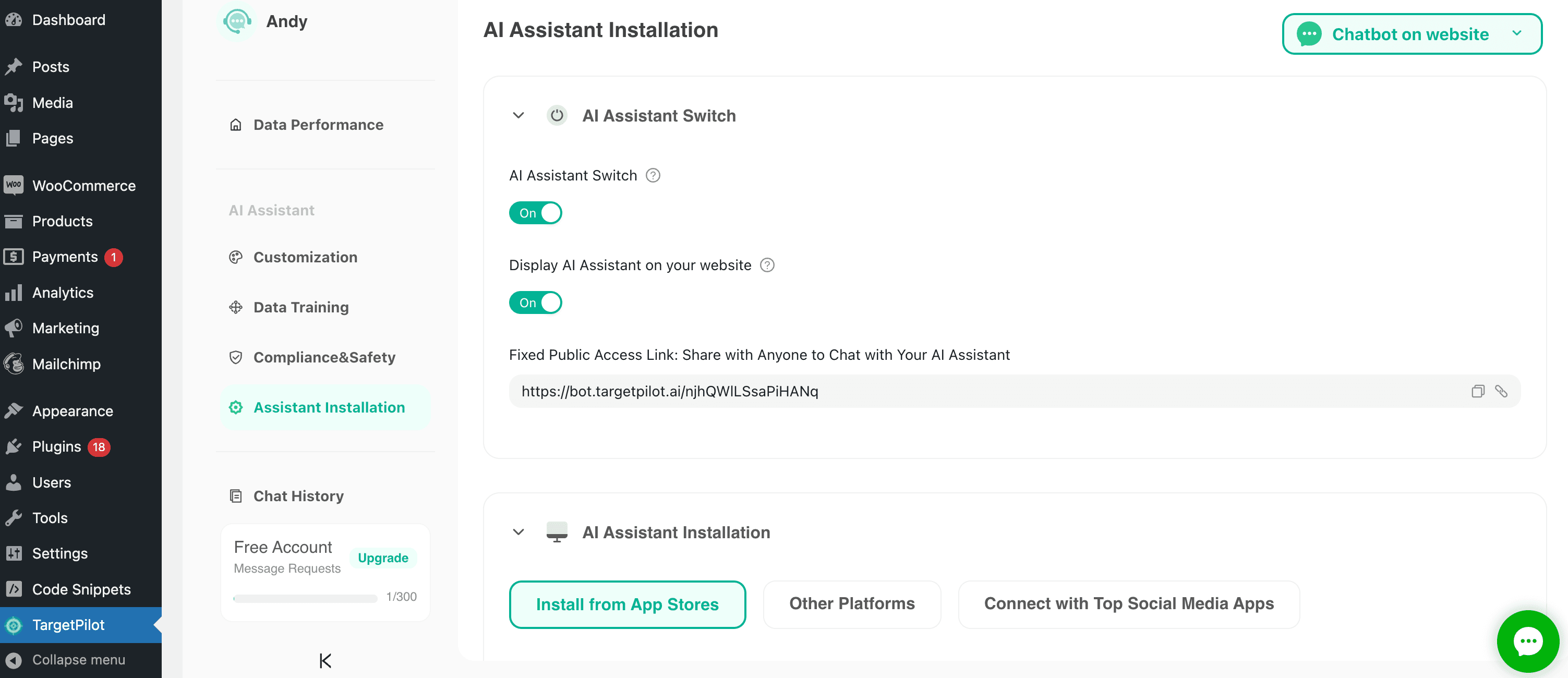Screen dimensions: 1568x678
Task: Click the Payments notification badge 1
Action: tap(113, 257)
